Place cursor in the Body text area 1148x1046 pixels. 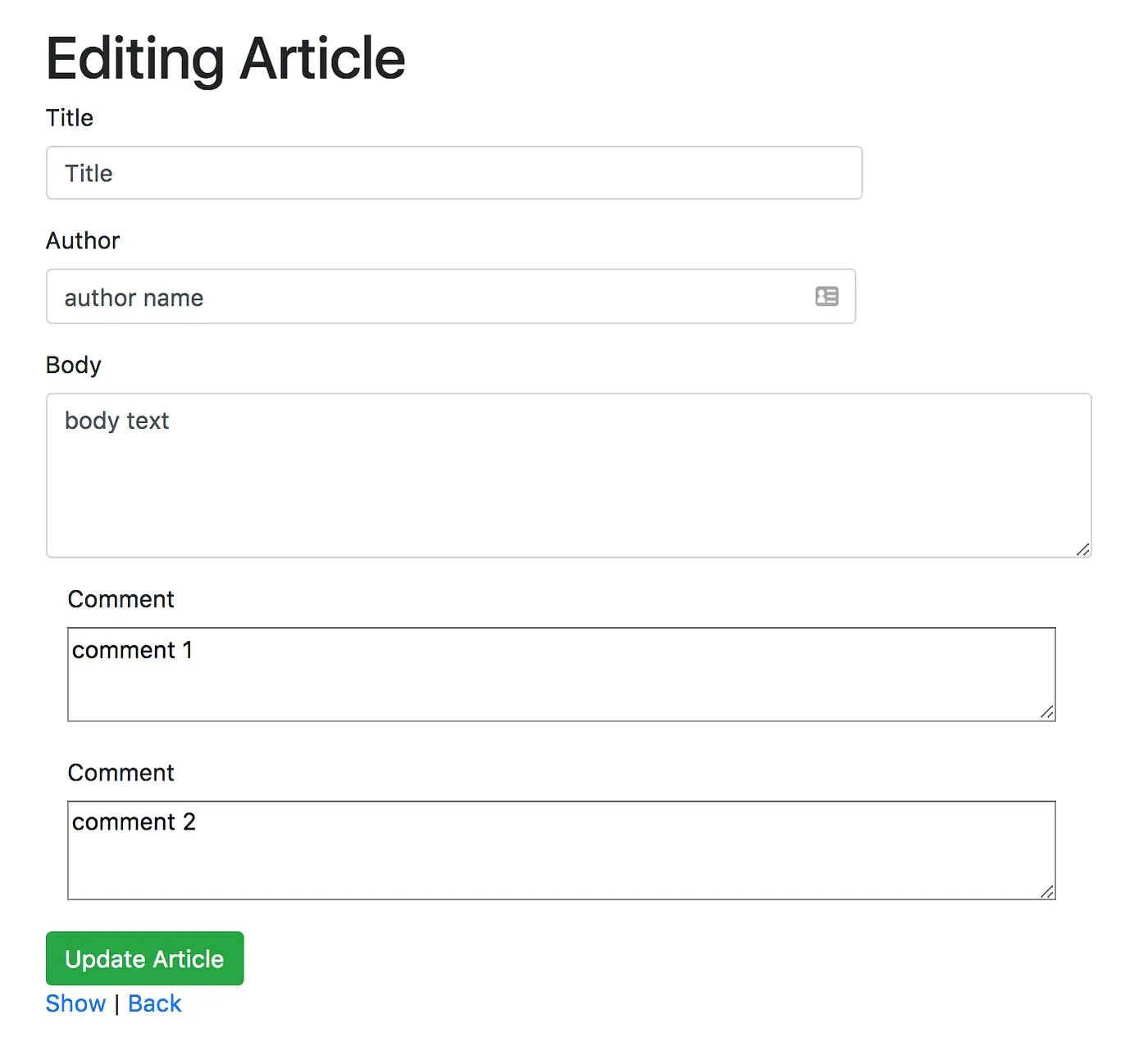click(568, 484)
